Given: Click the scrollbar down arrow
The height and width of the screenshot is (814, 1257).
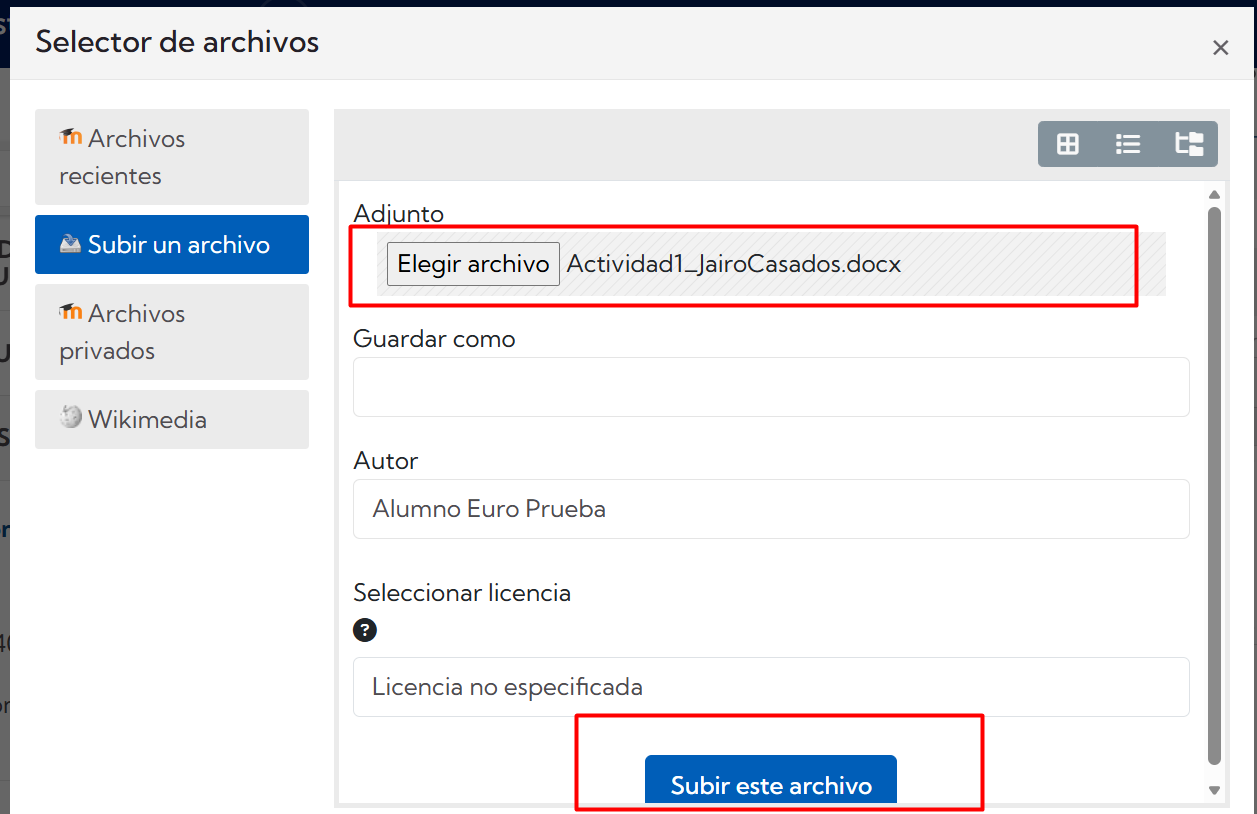Looking at the screenshot, I should [1215, 790].
